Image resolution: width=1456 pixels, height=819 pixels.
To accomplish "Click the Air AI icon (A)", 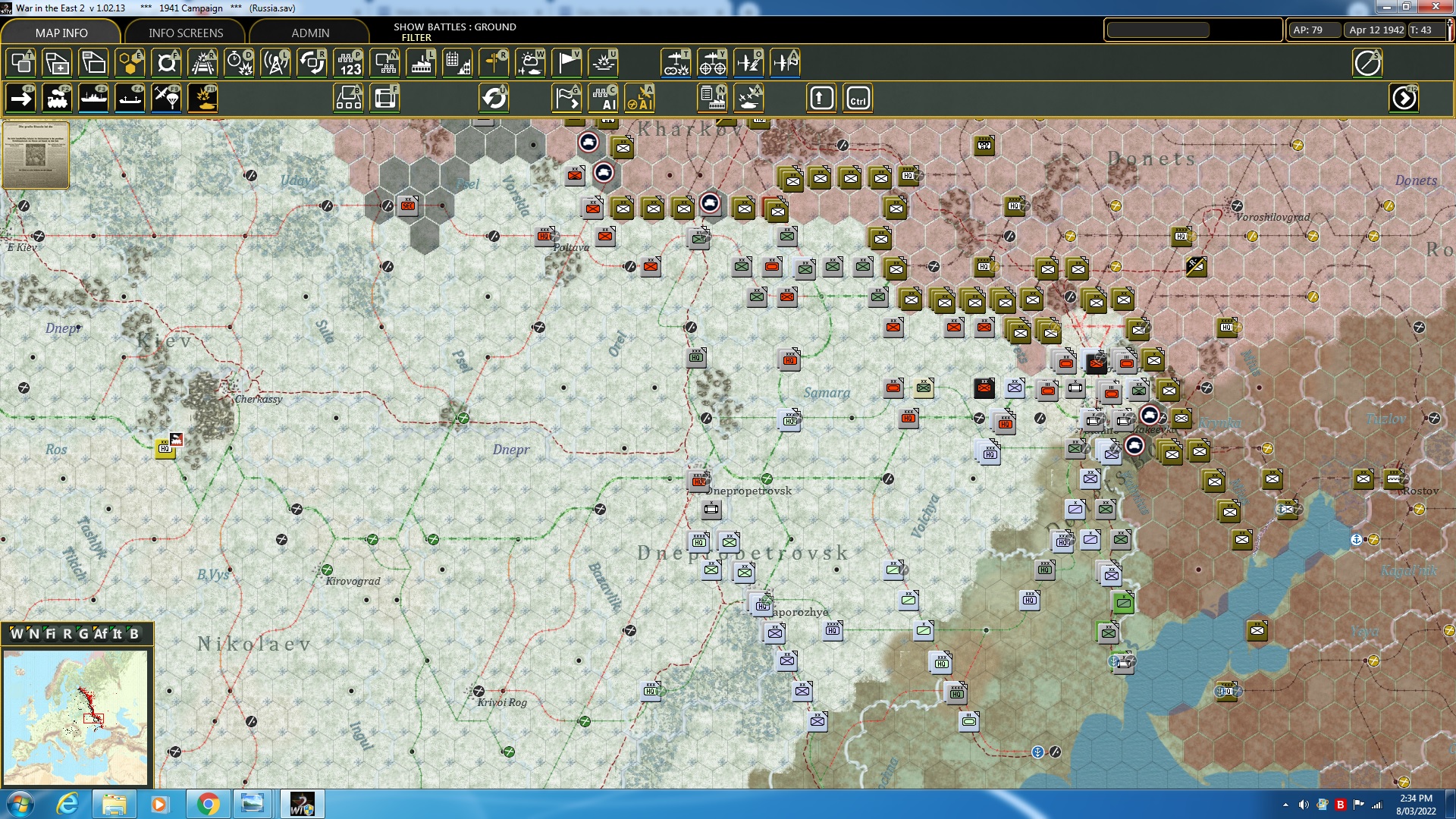I will (x=639, y=98).
